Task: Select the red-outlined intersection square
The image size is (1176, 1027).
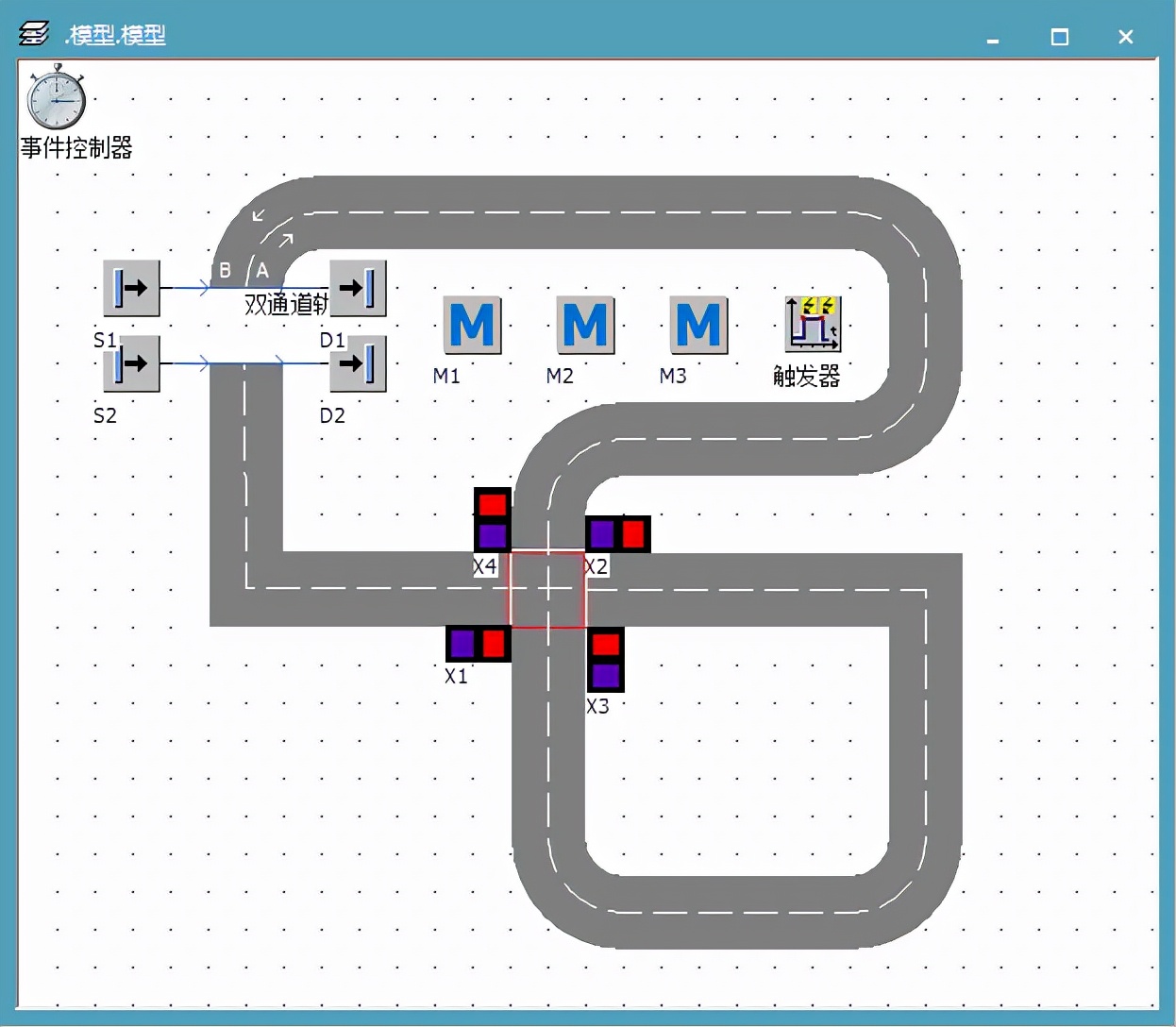Action: pos(547,590)
